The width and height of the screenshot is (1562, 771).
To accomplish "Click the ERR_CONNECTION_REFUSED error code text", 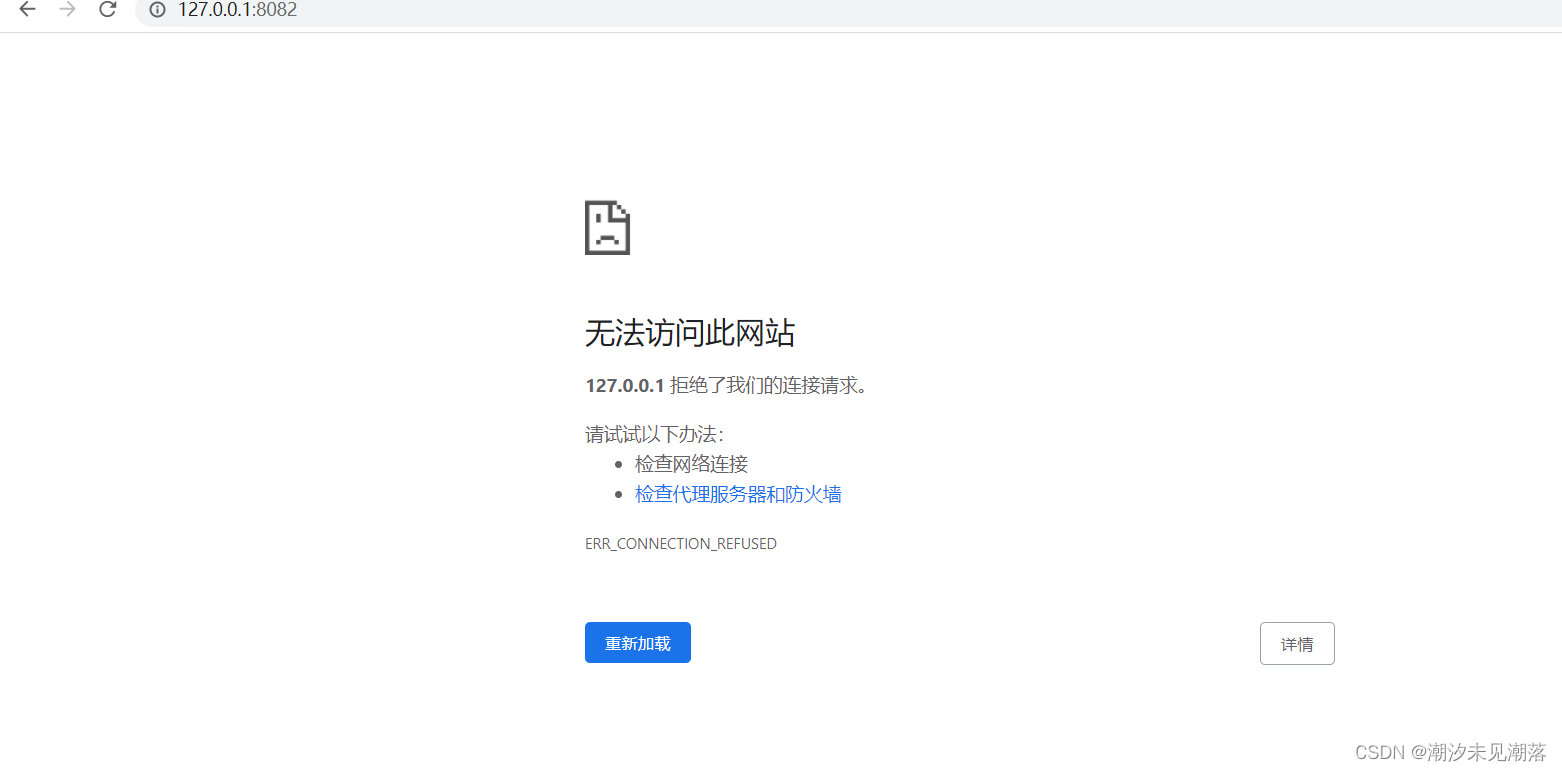I will pos(681,543).
